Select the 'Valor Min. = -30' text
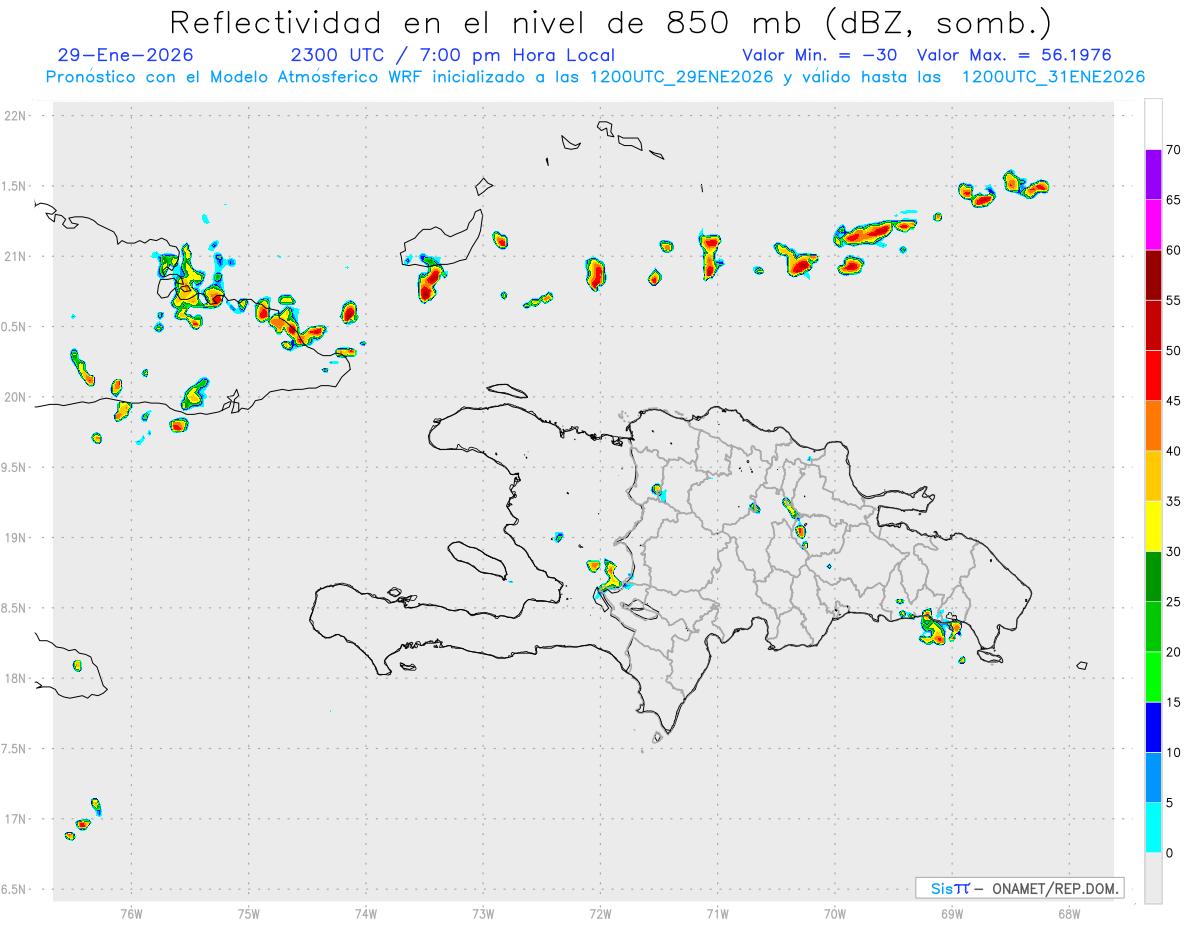This screenshot has height=927, width=1200. pos(820,55)
